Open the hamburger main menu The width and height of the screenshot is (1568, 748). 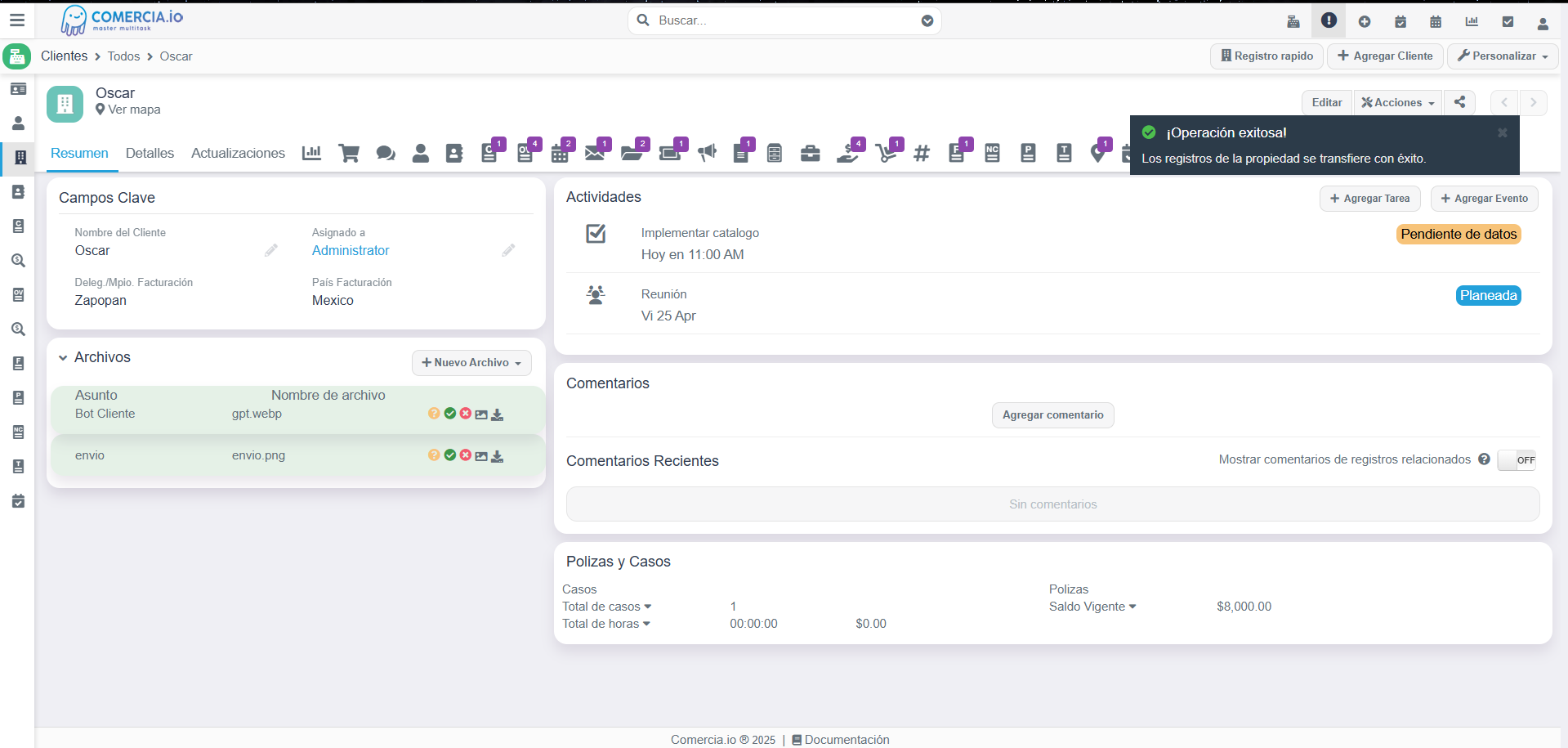[17, 20]
